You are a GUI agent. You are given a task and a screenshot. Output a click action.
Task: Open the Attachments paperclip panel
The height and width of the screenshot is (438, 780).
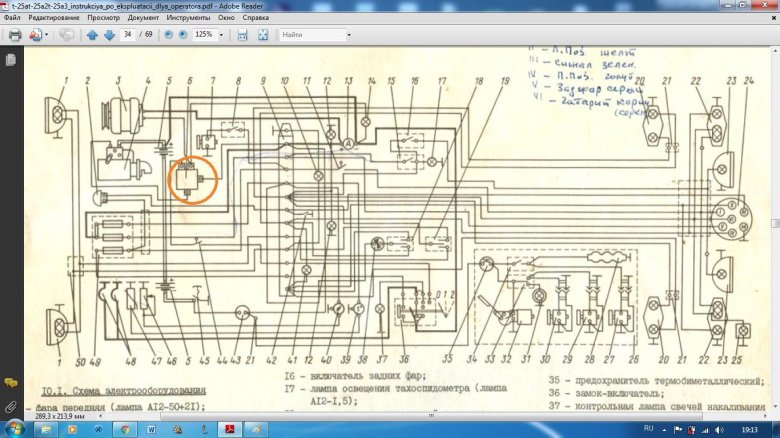[10, 407]
